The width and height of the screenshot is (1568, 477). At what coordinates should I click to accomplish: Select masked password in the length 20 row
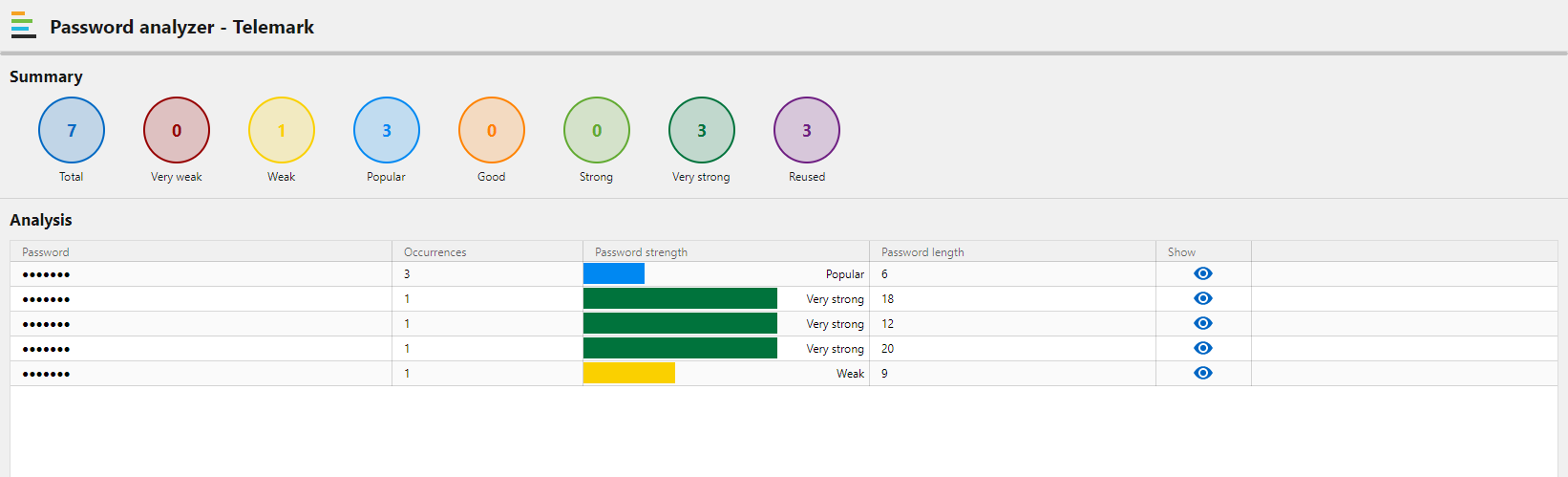[x=46, y=349]
